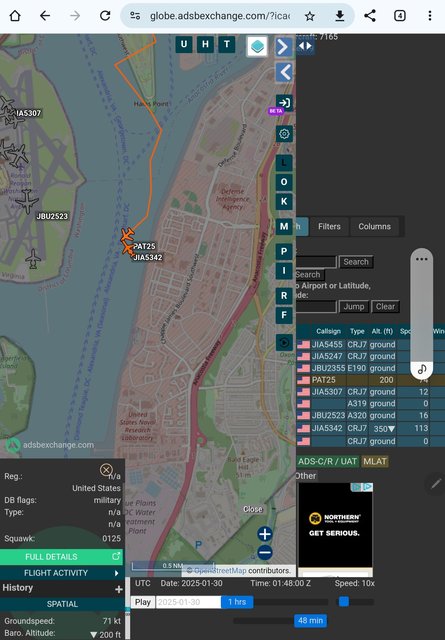This screenshot has height=640, width=445.
Task: Click the MLAT legend label
Action: pyautogui.click(x=375, y=462)
